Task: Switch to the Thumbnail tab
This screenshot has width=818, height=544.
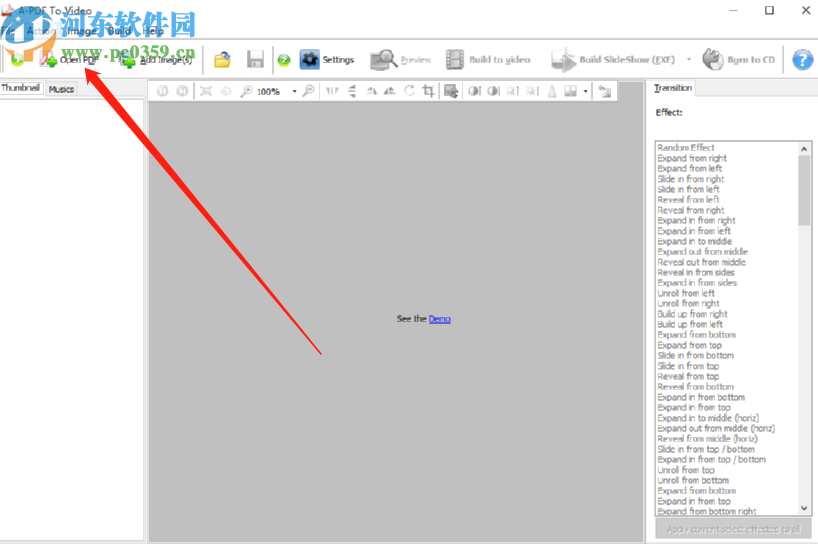Action: coord(21,88)
